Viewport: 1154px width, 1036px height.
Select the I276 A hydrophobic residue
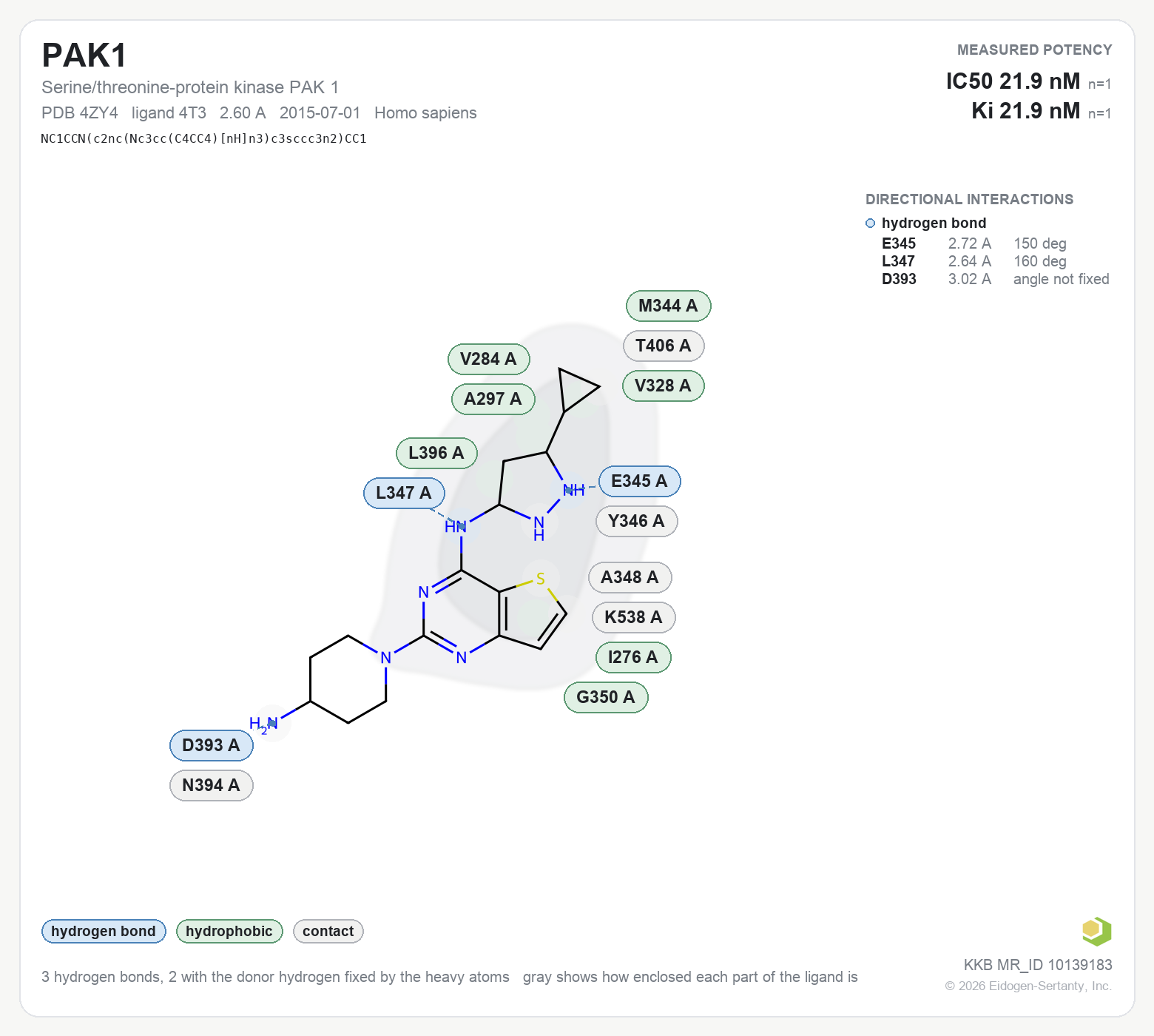click(633, 657)
